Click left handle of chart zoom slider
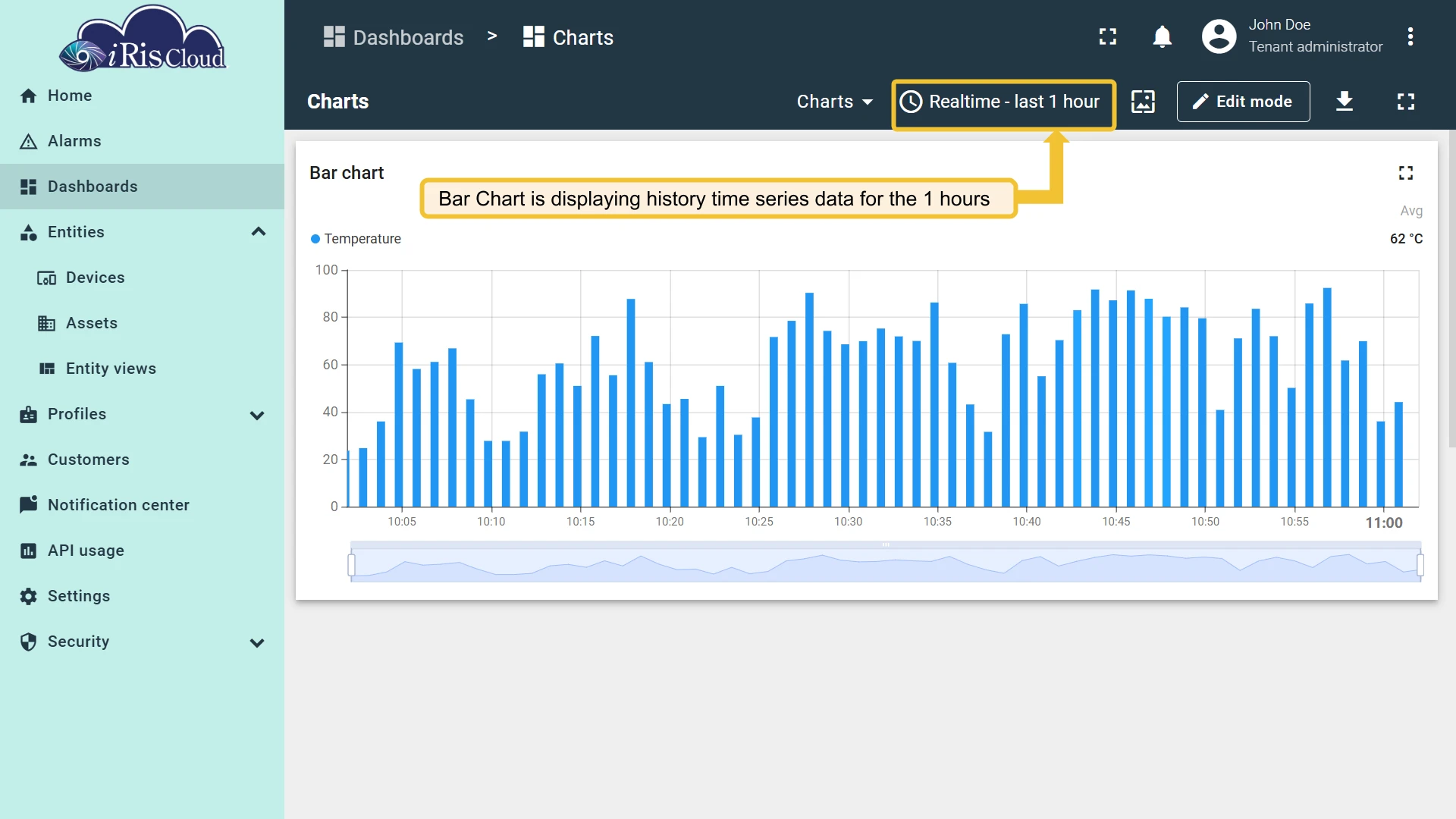The width and height of the screenshot is (1456, 819). pyautogui.click(x=351, y=564)
